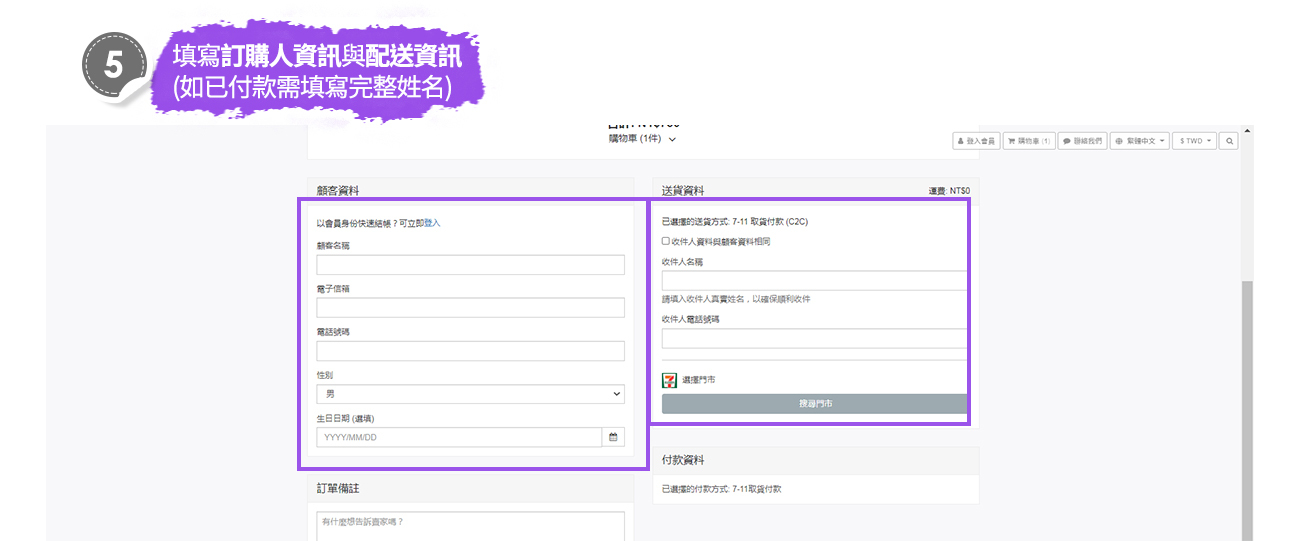
Task: Click the 顧客名稱 input field
Action: tap(470, 265)
